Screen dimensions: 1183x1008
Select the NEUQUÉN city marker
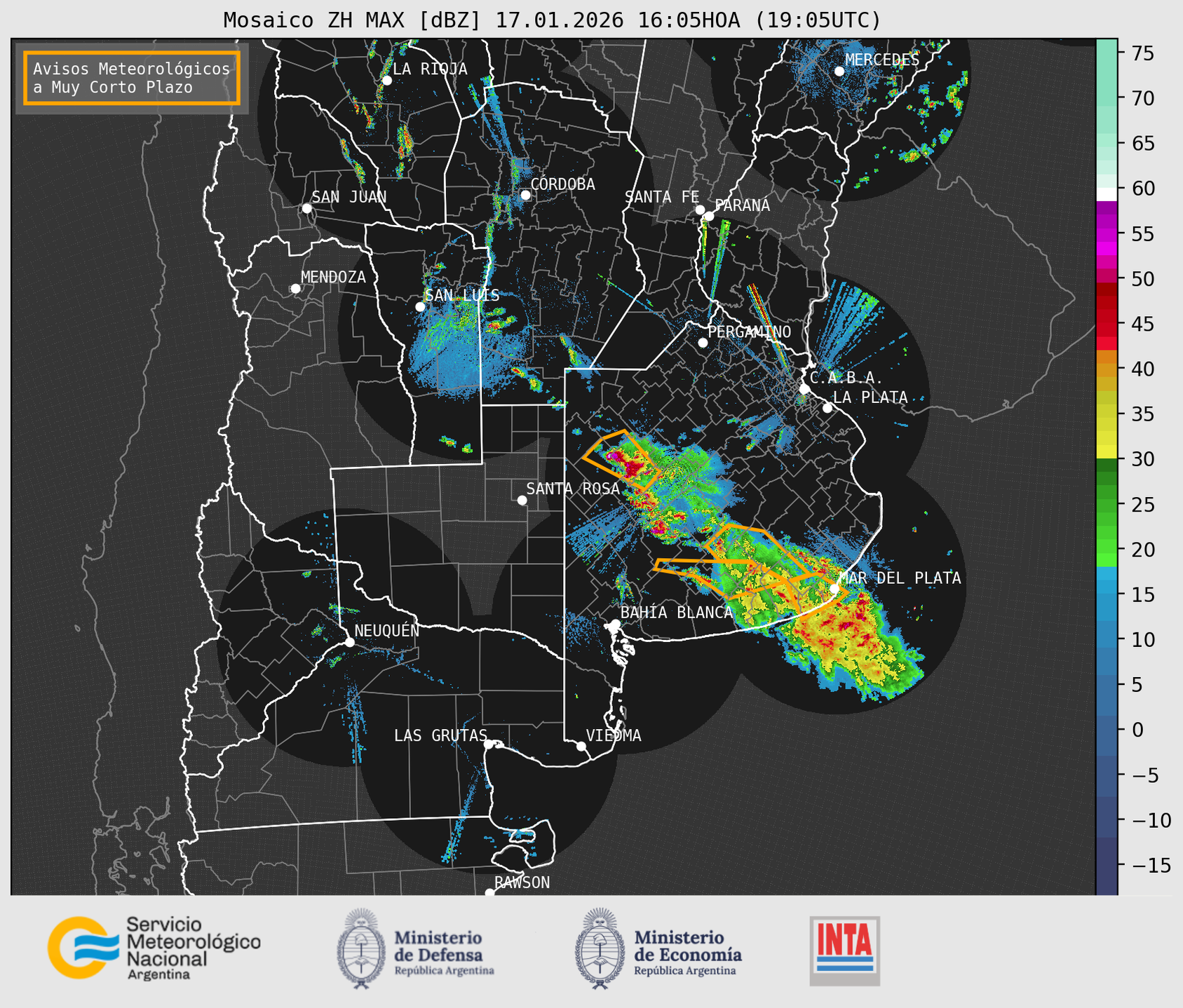pyautogui.click(x=349, y=642)
